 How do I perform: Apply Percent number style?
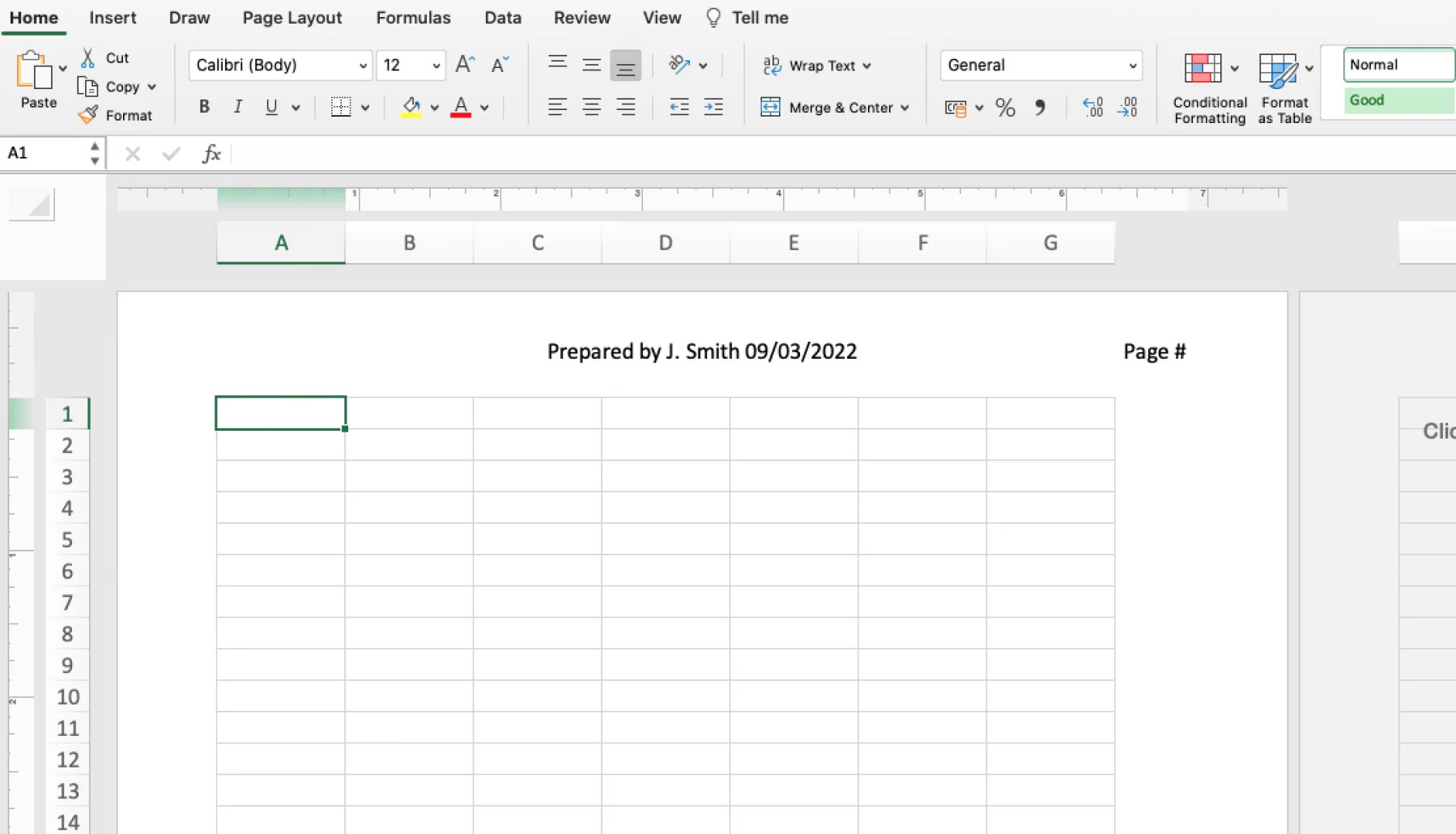click(1005, 107)
